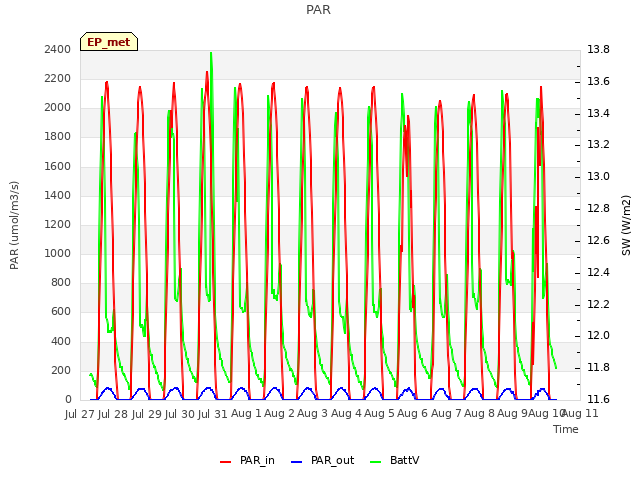Click the chart title 'PAR'

coord(318,10)
